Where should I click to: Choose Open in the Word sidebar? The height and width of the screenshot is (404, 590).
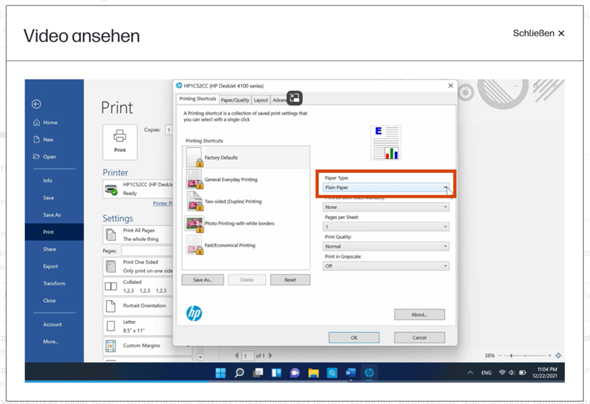coord(44,156)
